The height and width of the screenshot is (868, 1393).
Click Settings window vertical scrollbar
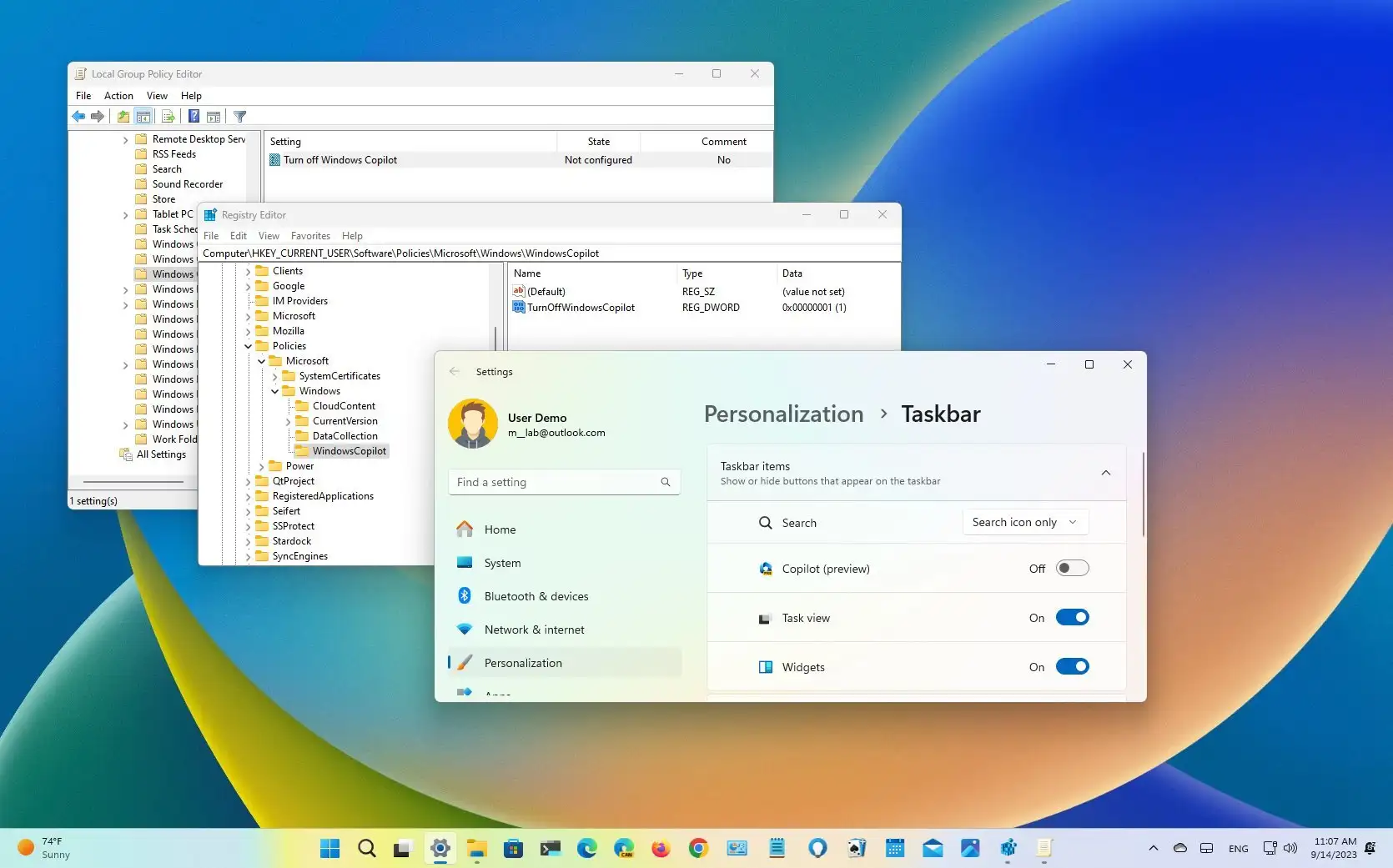pyautogui.click(x=1143, y=495)
